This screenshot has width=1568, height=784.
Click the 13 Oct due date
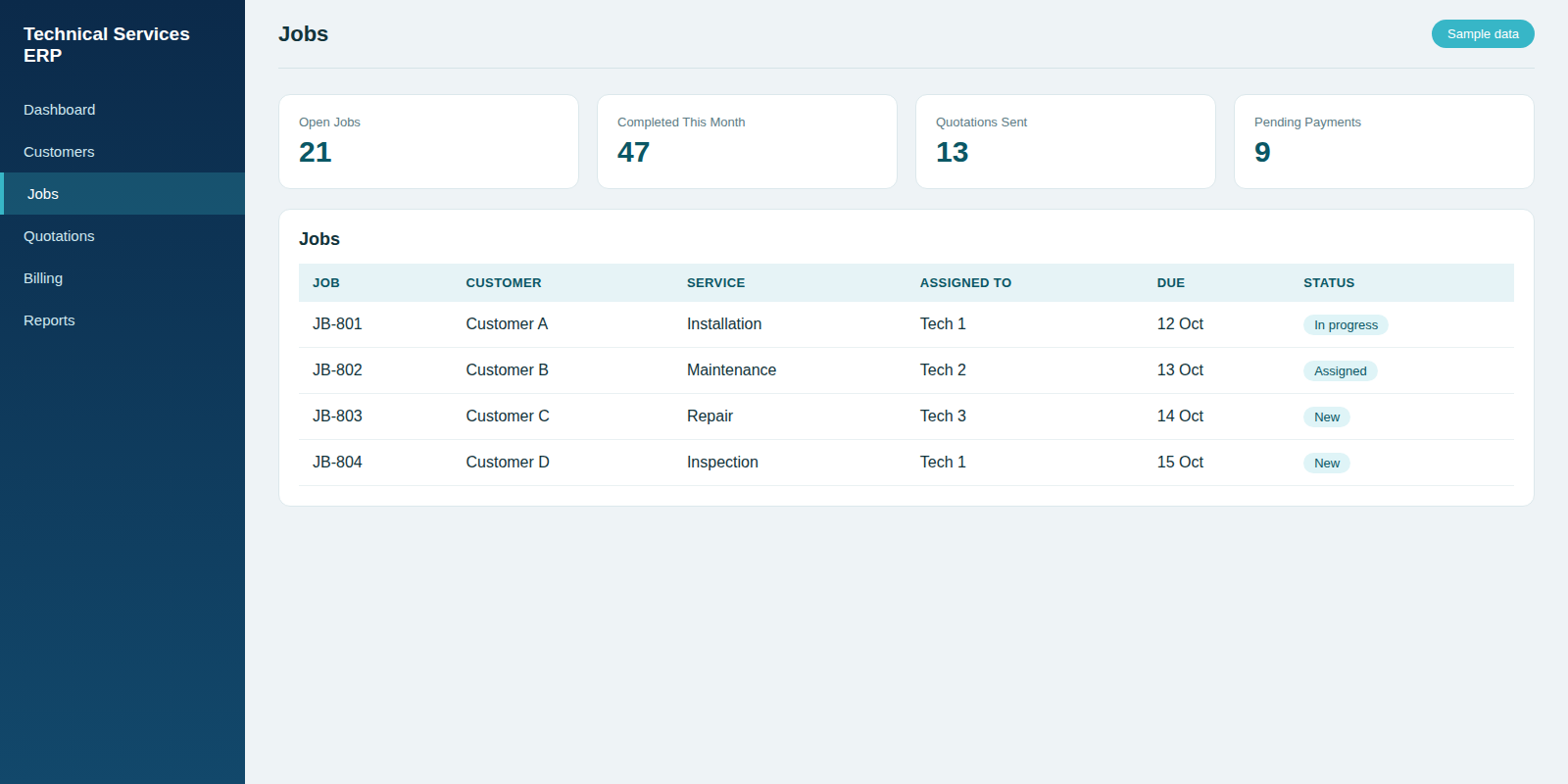pyautogui.click(x=1180, y=370)
